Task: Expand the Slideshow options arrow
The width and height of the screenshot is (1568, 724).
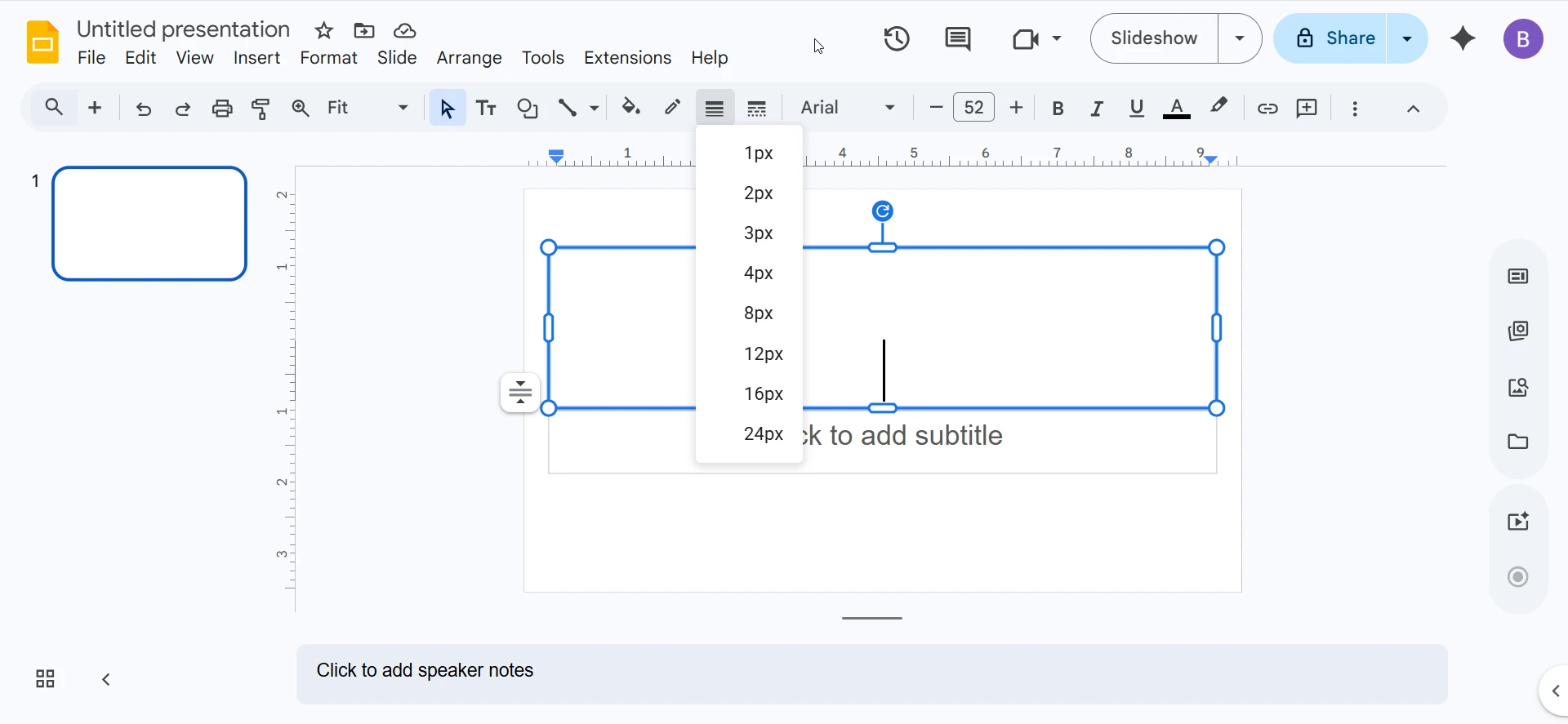Action: [1240, 38]
